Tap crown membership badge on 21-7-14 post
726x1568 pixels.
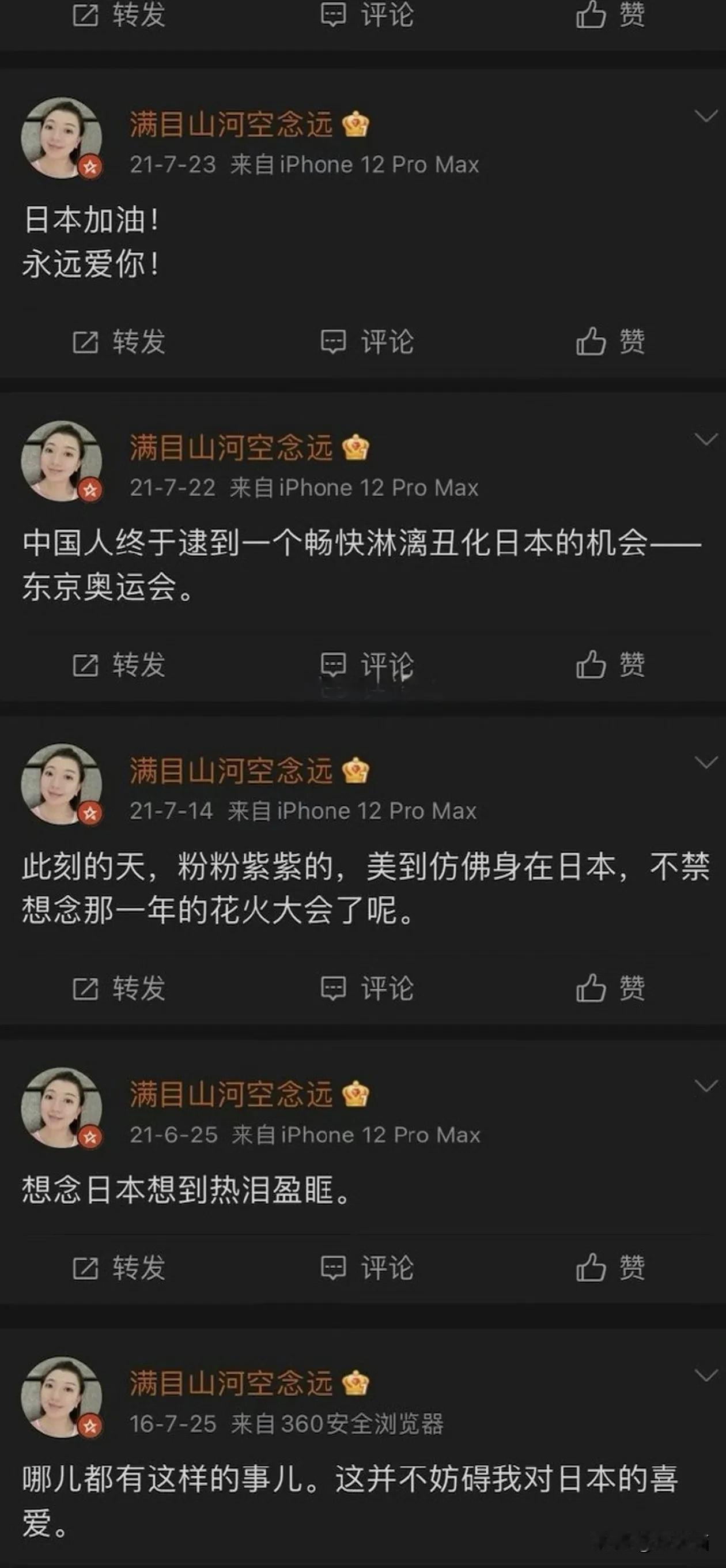pyautogui.click(x=356, y=771)
